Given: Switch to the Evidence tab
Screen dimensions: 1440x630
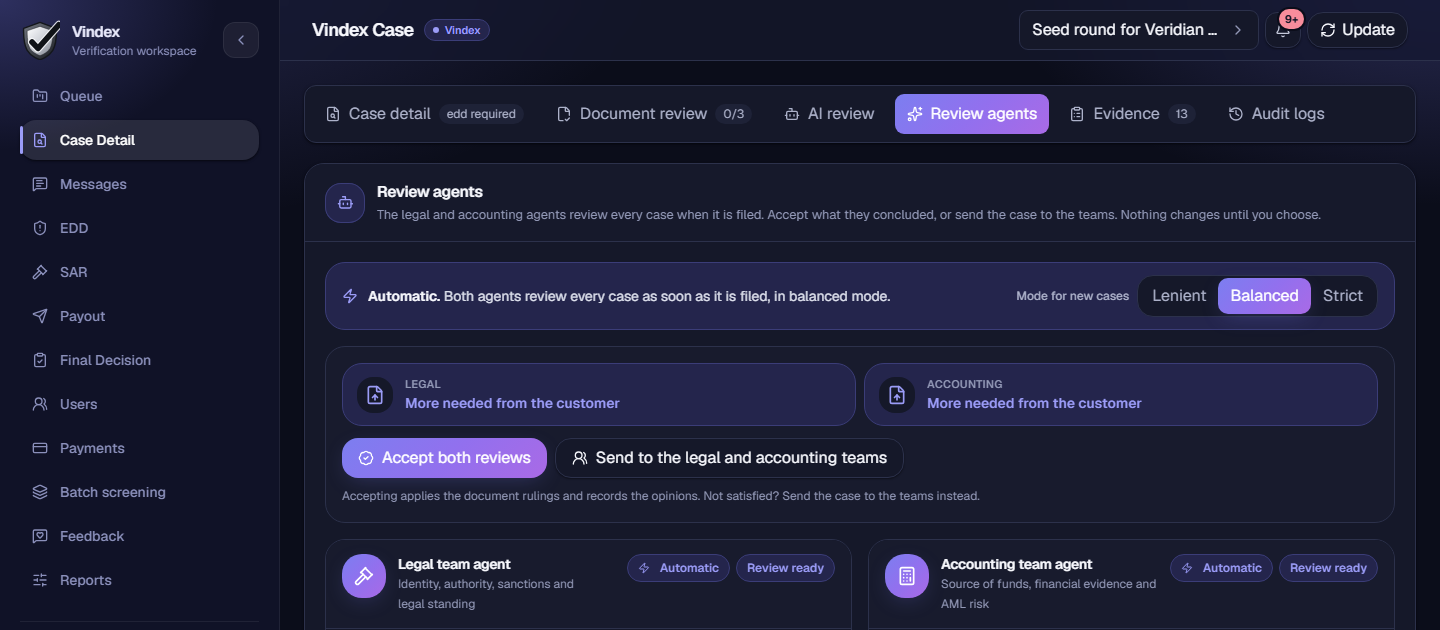Looking at the screenshot, I should (x=1132, y=114).
